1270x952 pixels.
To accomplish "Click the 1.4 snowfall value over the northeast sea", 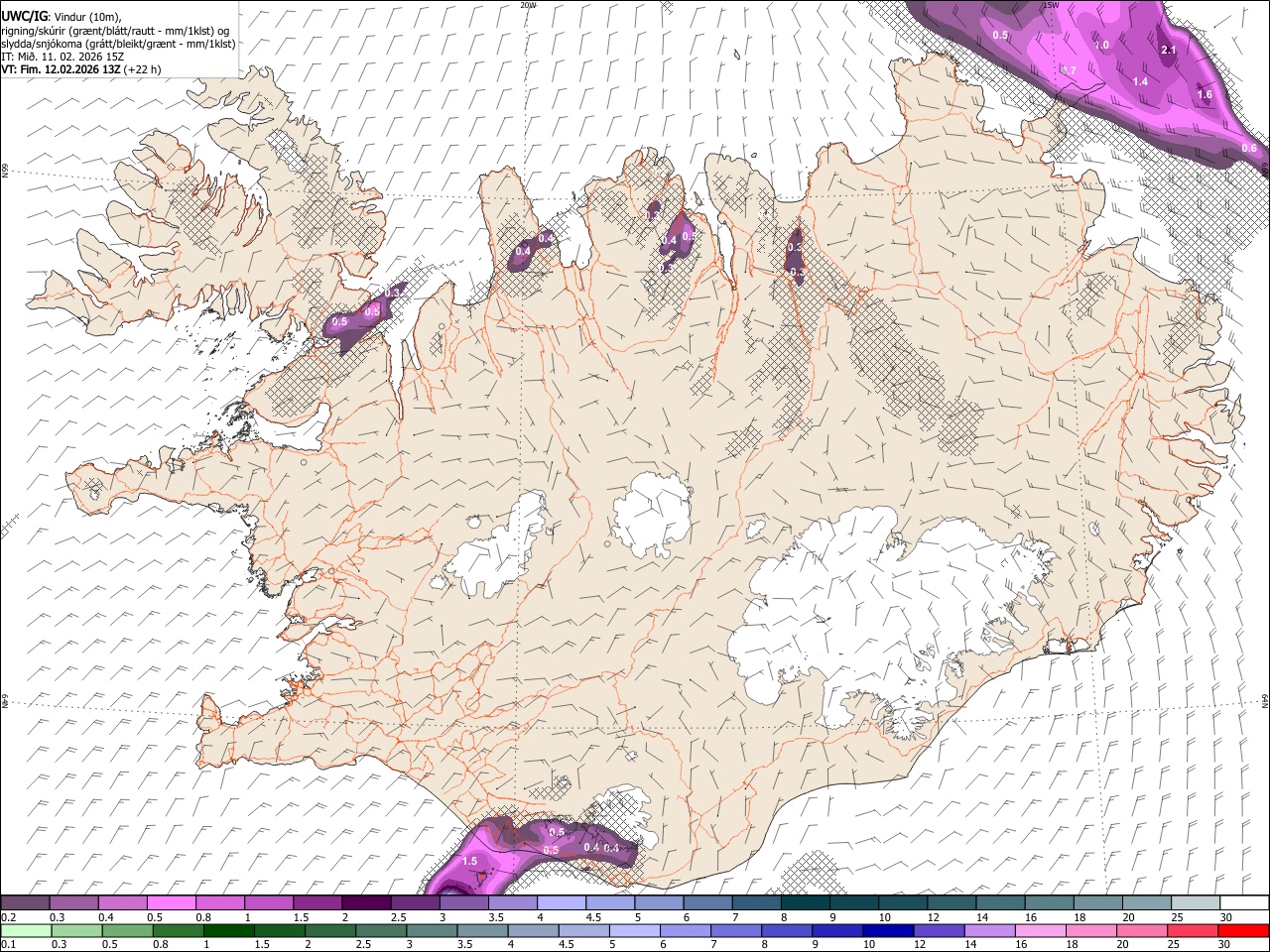I will click(x=1140, y=81).
